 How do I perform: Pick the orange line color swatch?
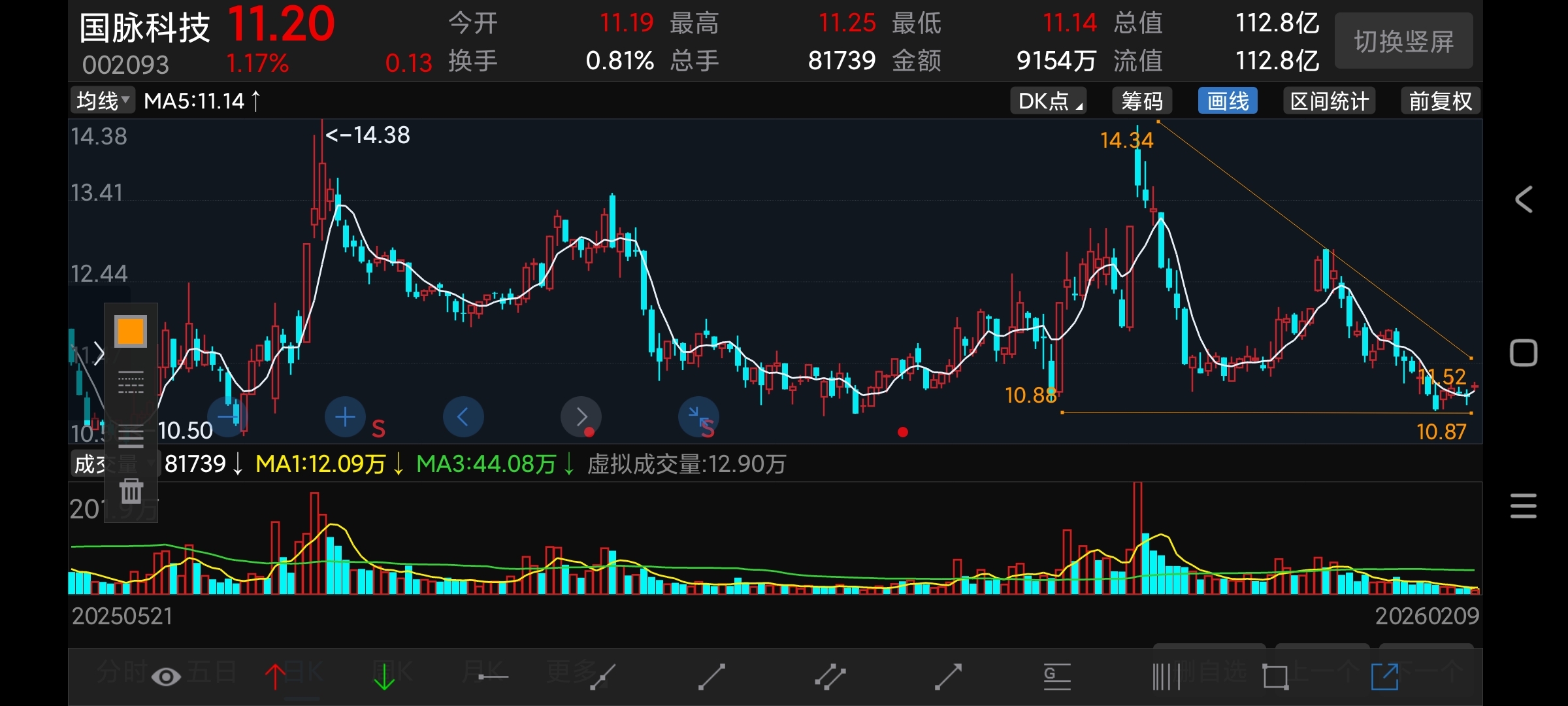pos(130,331)
